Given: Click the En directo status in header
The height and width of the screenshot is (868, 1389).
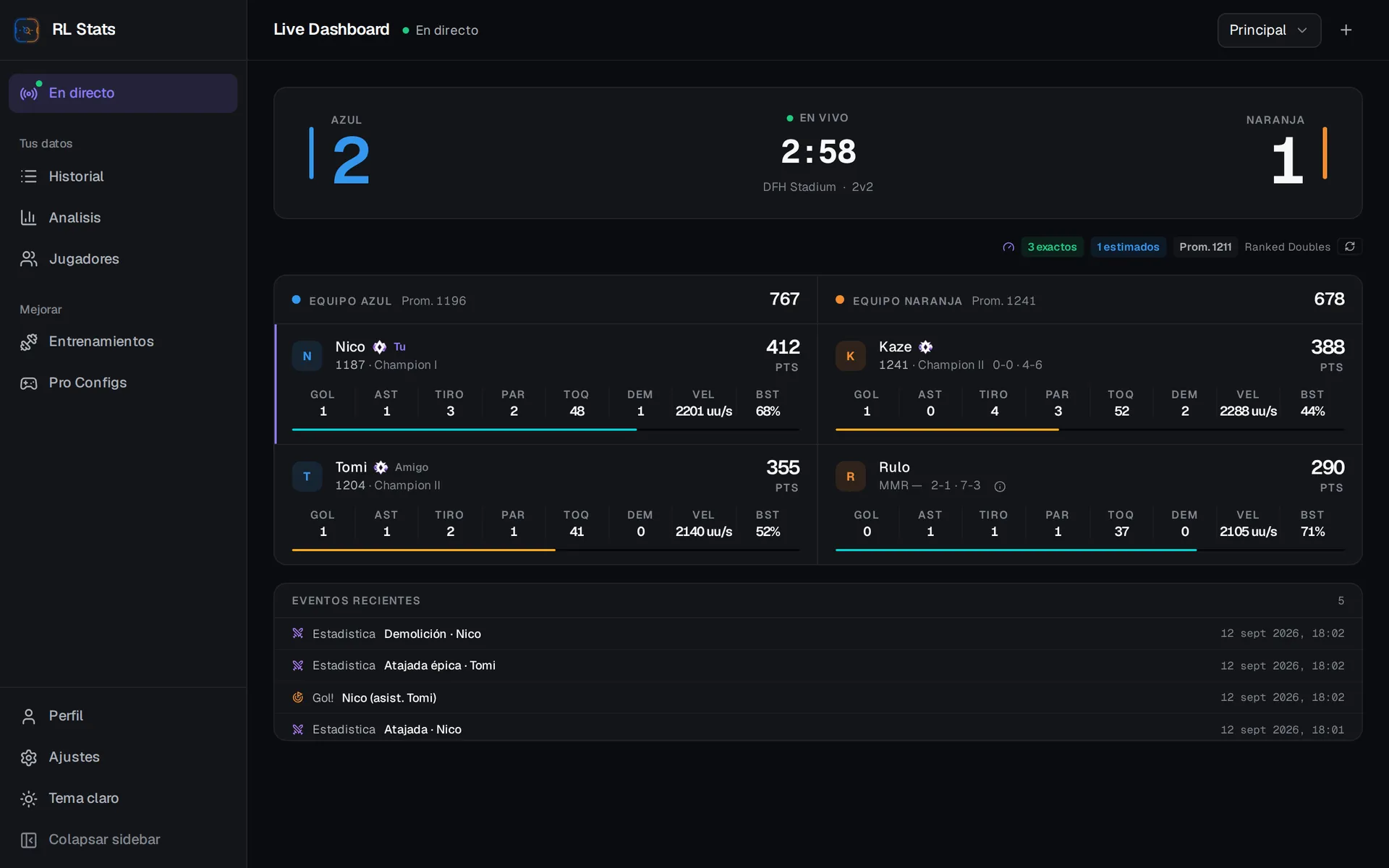Looking at the screenshot, I should coord(441,30).
